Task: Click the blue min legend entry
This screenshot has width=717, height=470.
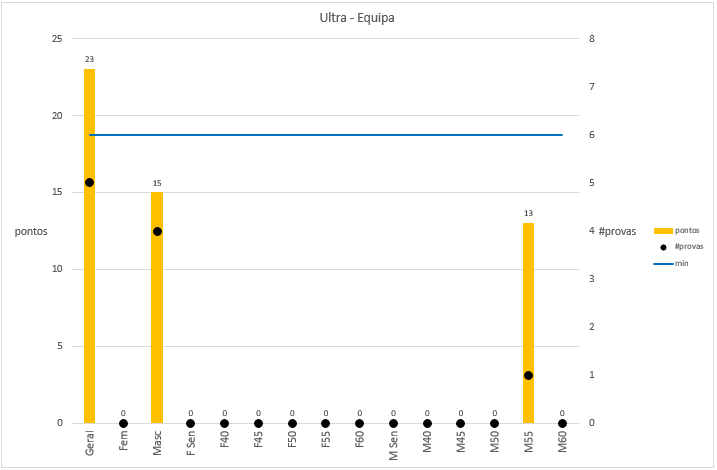Action: pos(671,264)
